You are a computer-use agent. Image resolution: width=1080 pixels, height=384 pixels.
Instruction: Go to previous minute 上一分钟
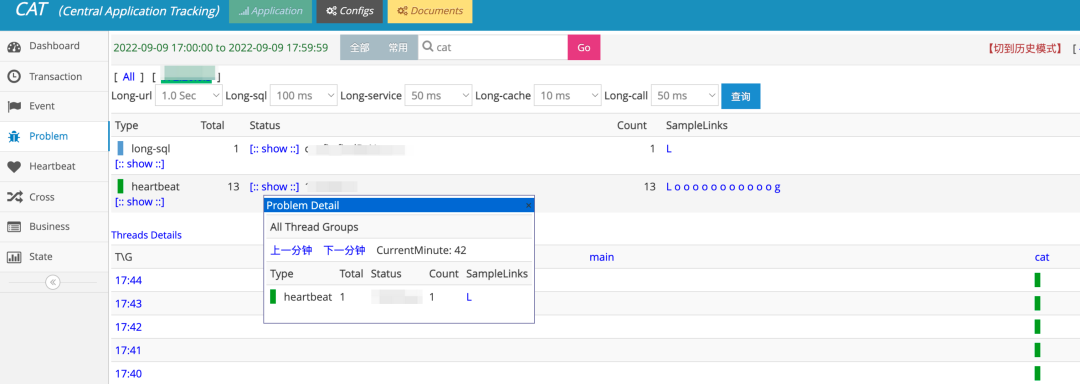click(x=291, y=250)
